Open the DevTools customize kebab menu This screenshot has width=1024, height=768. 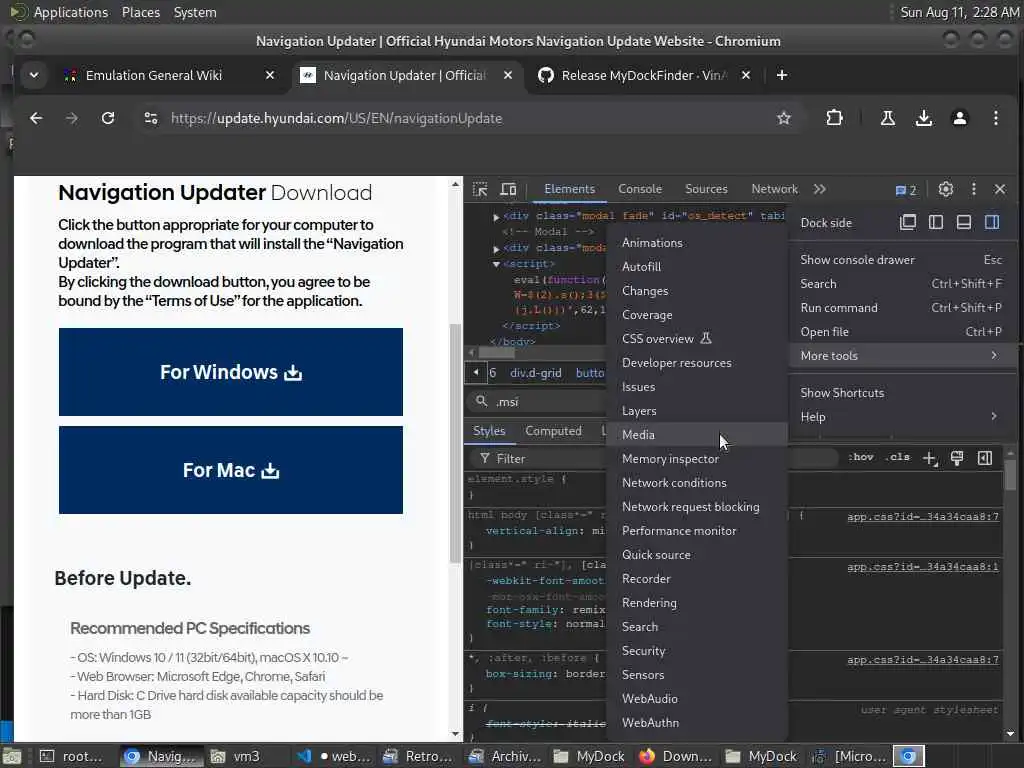click(974, 189)
